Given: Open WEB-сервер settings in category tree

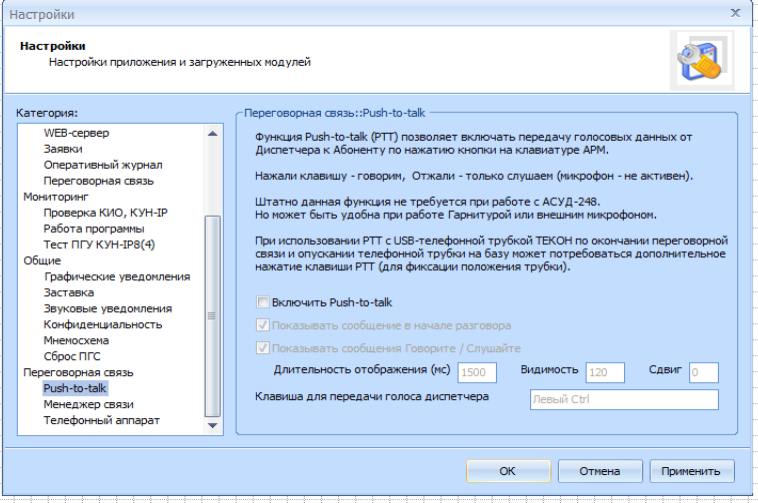Looking at the screenshot, I should click(x=76, y=133).
